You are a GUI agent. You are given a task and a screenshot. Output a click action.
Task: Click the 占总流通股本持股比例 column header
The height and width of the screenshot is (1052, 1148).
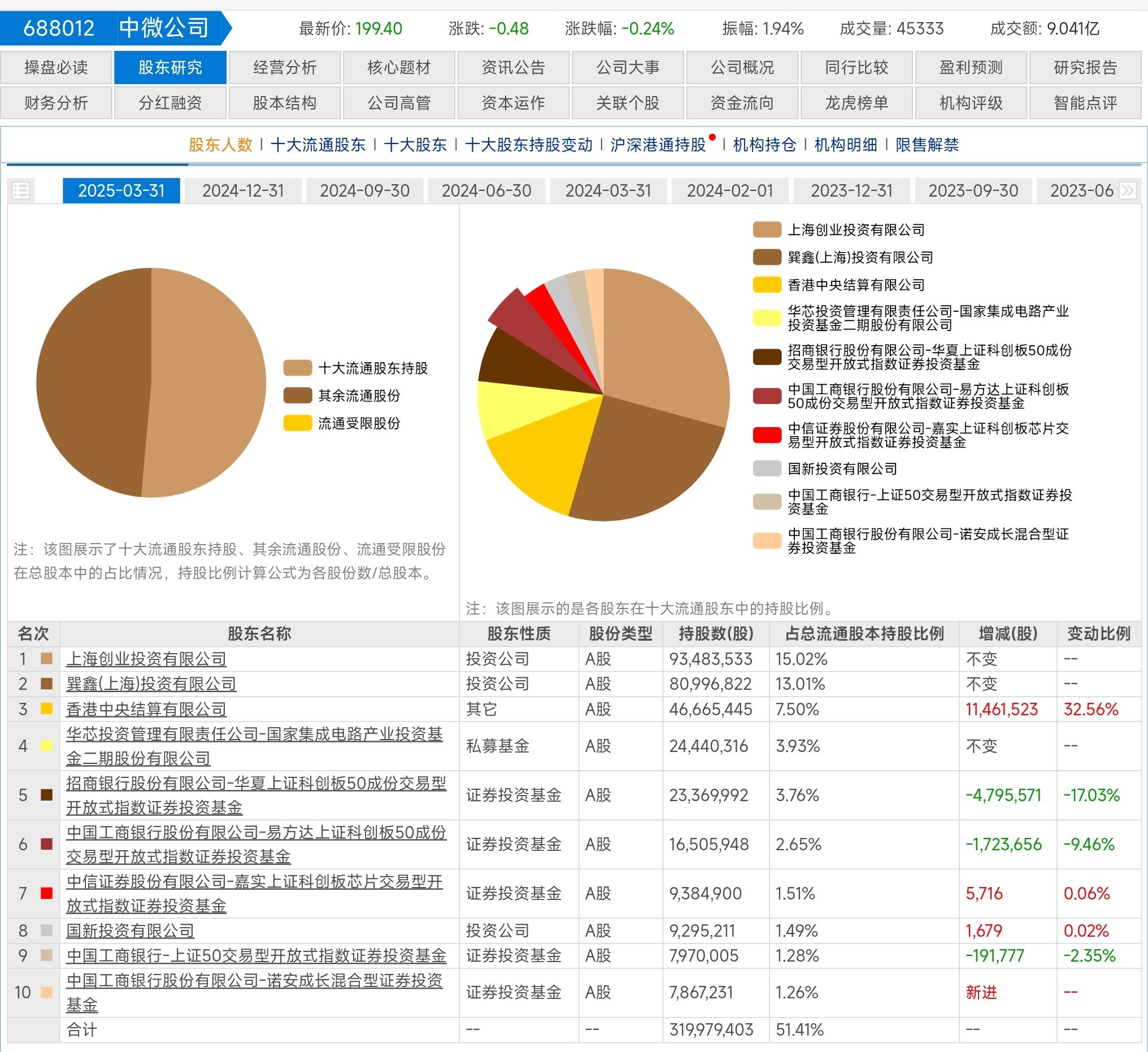864,633
